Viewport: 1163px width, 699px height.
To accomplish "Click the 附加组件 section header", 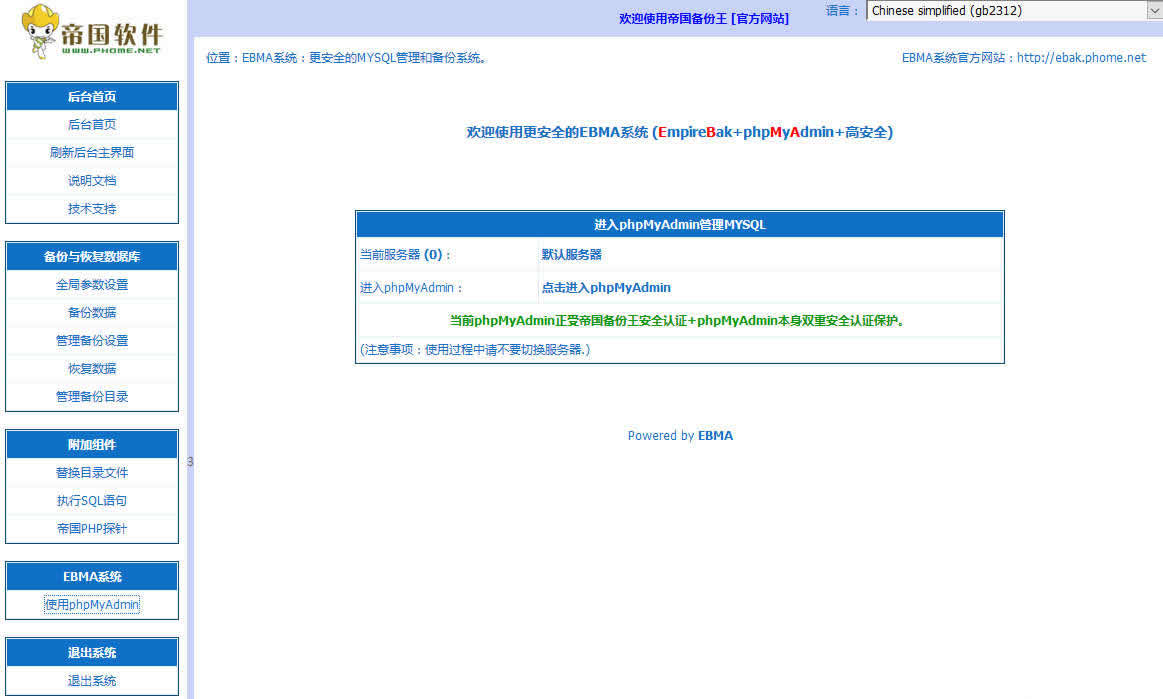I will (x=92, y=444).
